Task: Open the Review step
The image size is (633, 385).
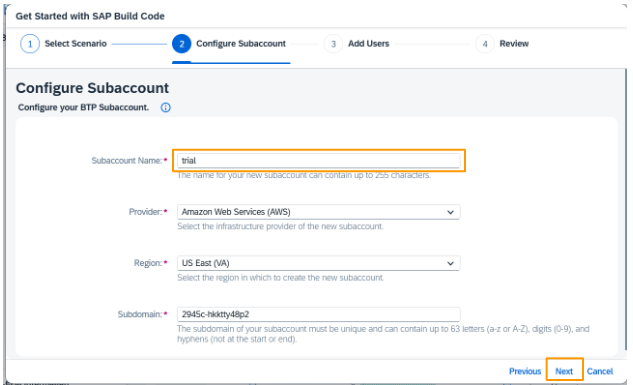Action: pos(514,44)
